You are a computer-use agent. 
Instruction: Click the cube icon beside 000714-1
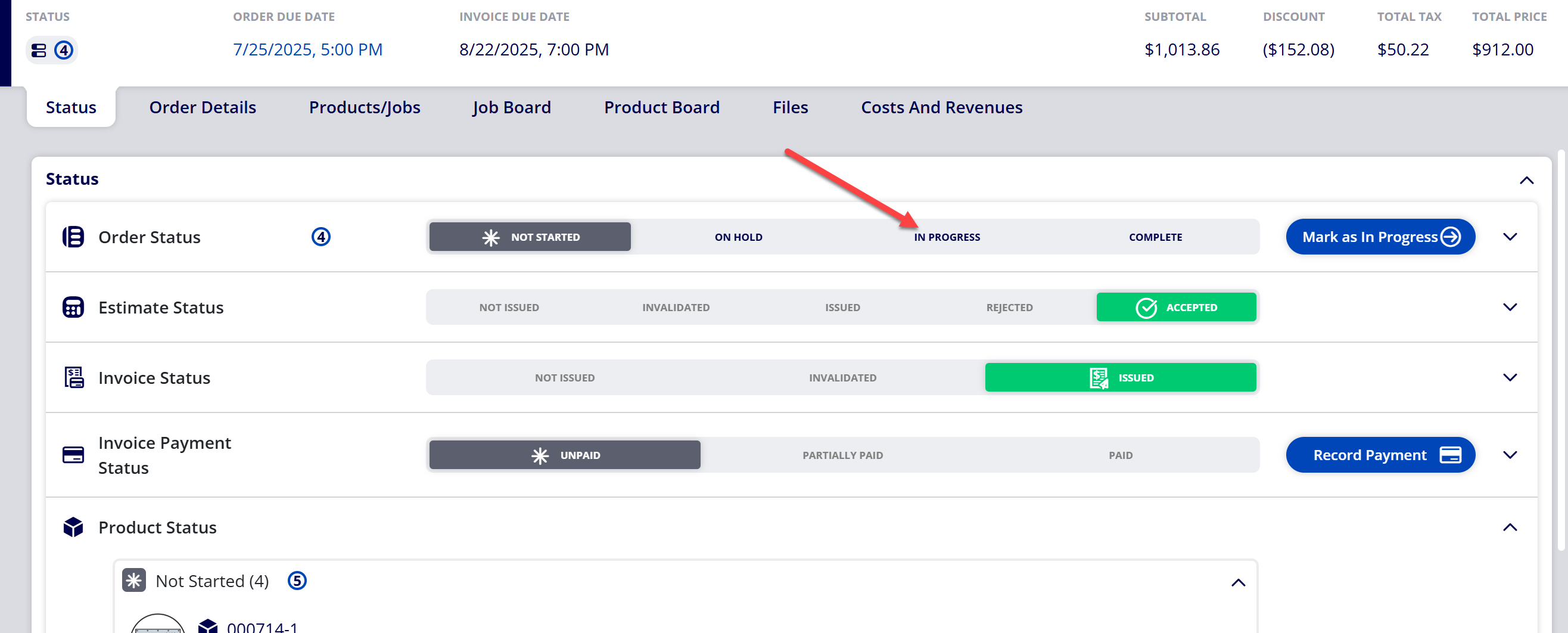click(x=208, y=626)
